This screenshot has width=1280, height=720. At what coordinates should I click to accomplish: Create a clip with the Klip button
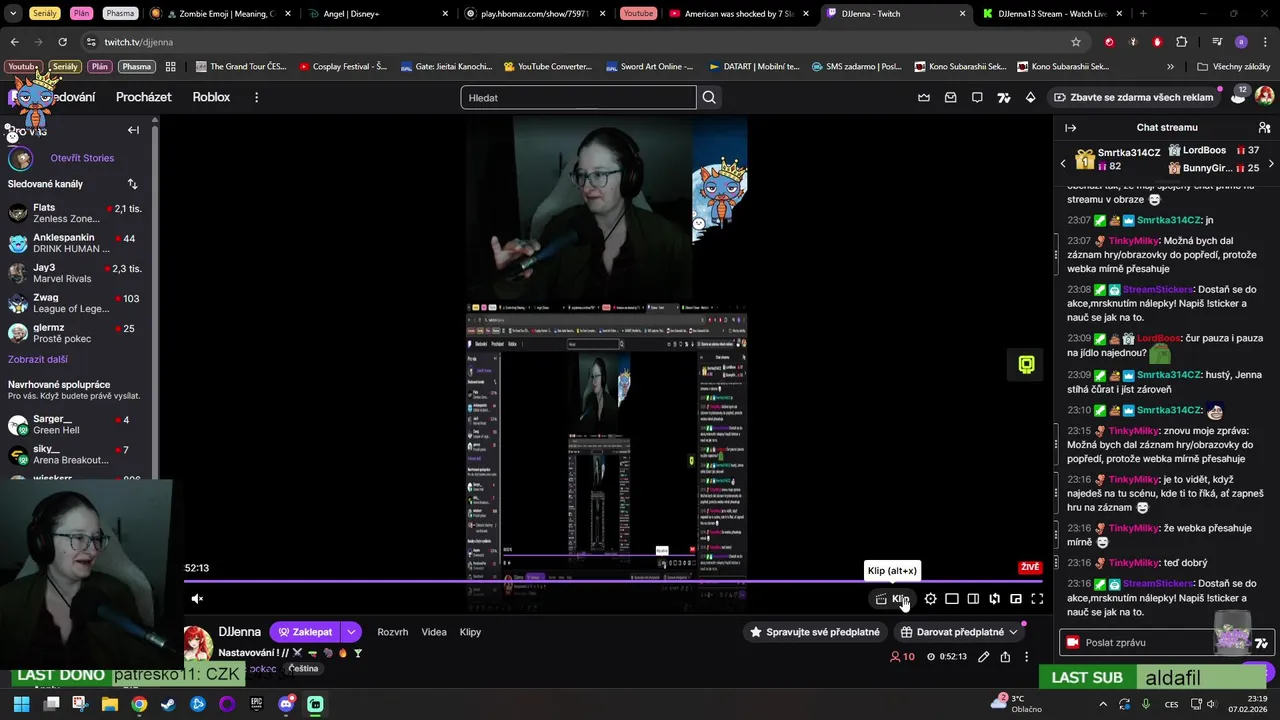[892, 599]
